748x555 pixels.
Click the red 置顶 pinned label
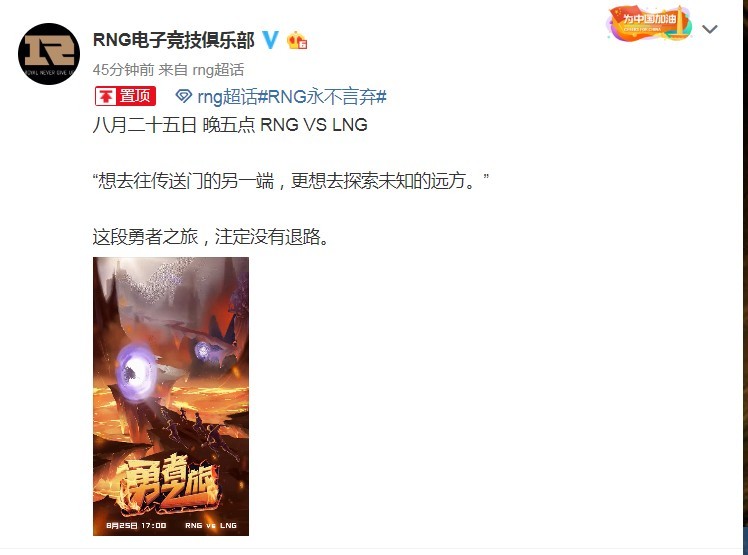(x=125, y=96)
